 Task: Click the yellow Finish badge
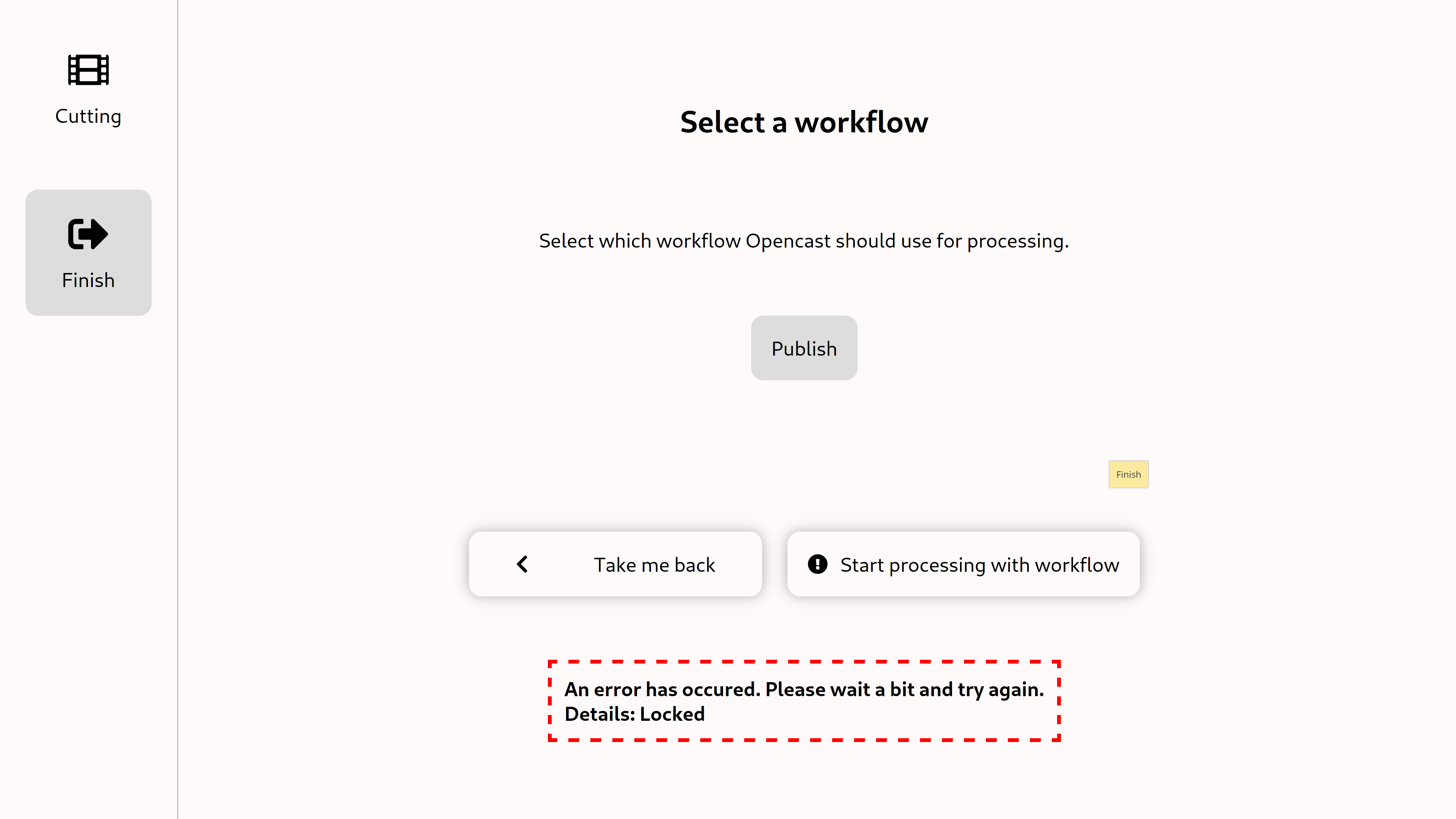point(1128,474)
